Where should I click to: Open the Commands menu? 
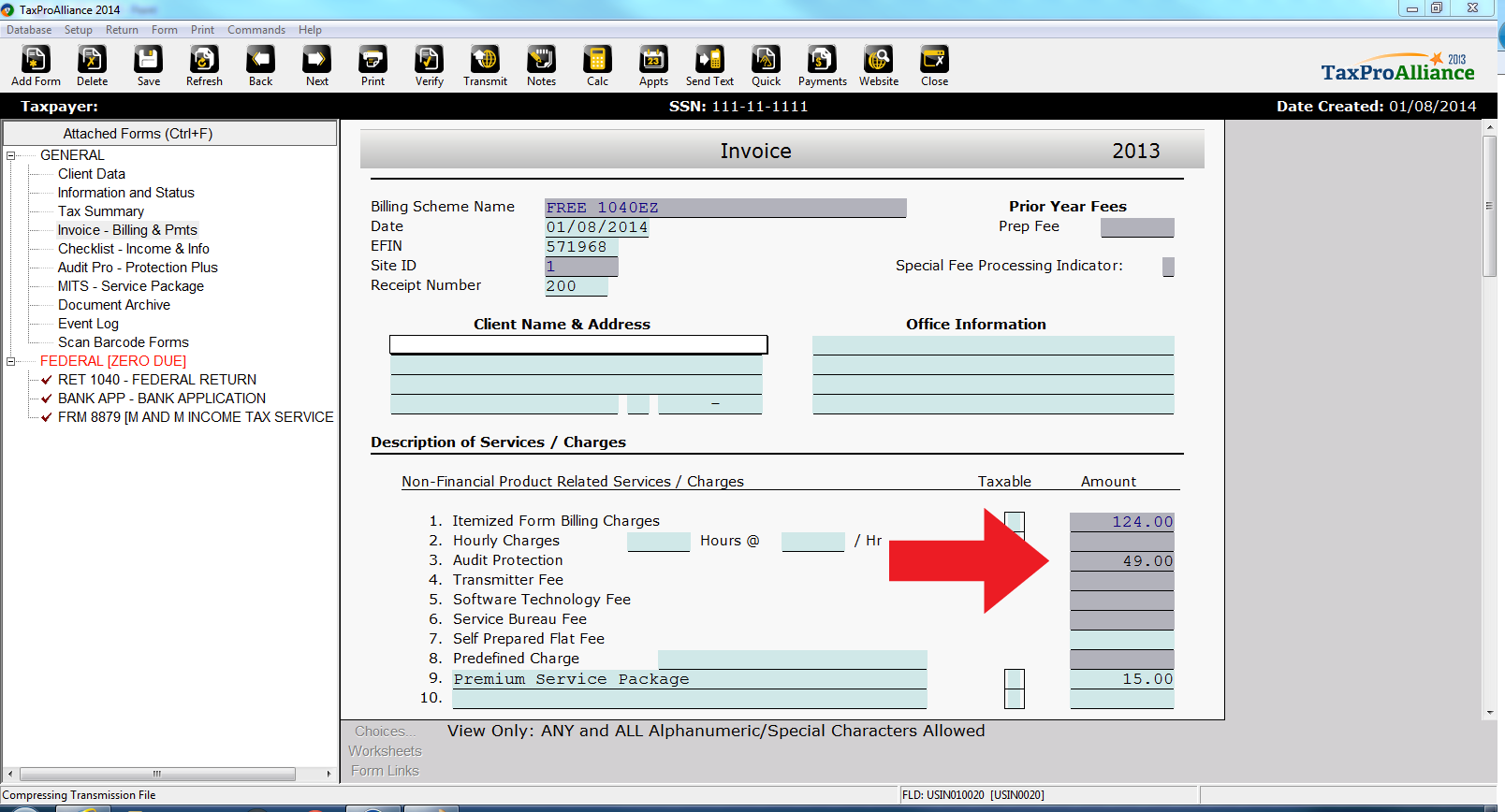tap(256, 30)
